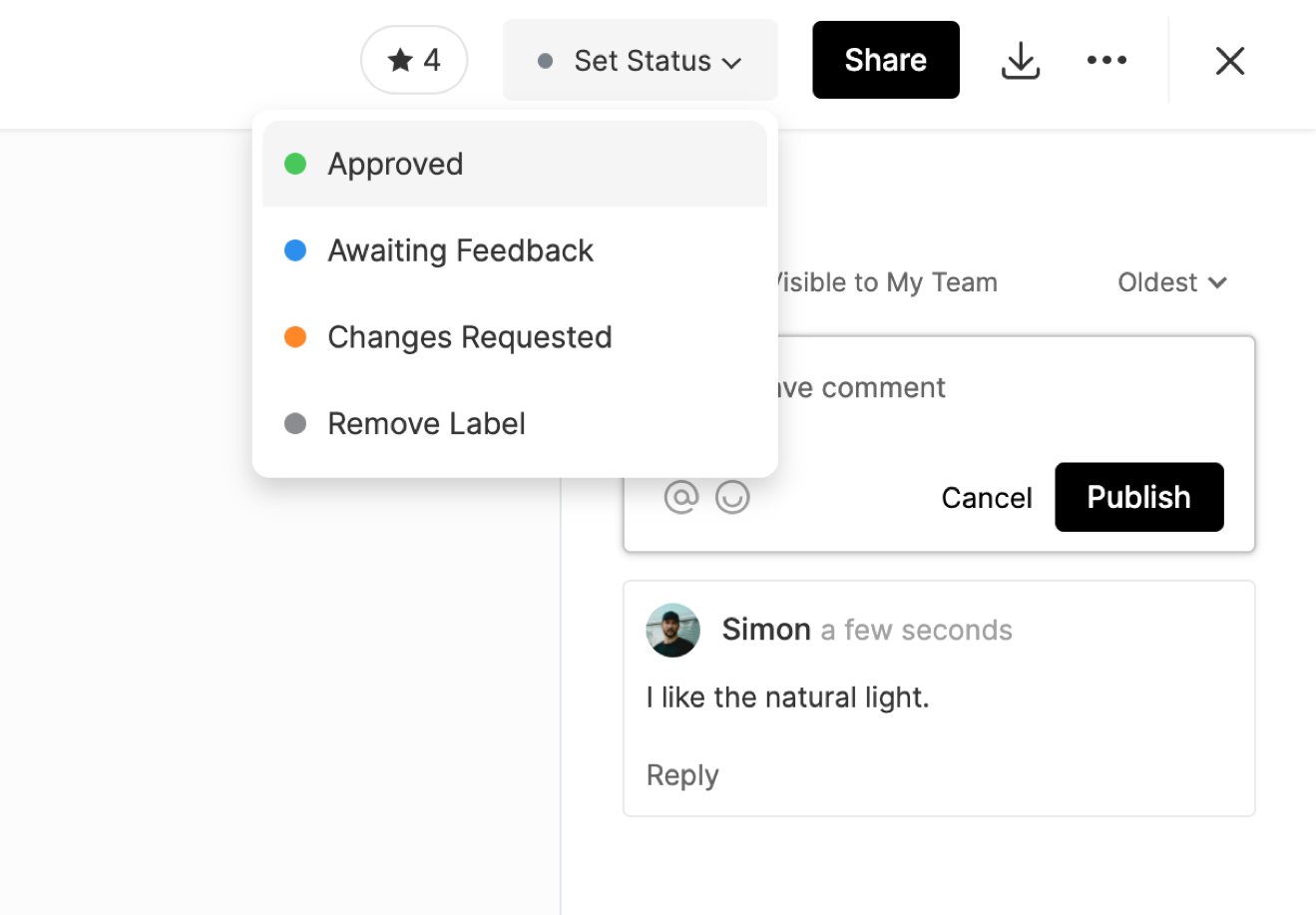Click the @ mention icon

(681, 497)
